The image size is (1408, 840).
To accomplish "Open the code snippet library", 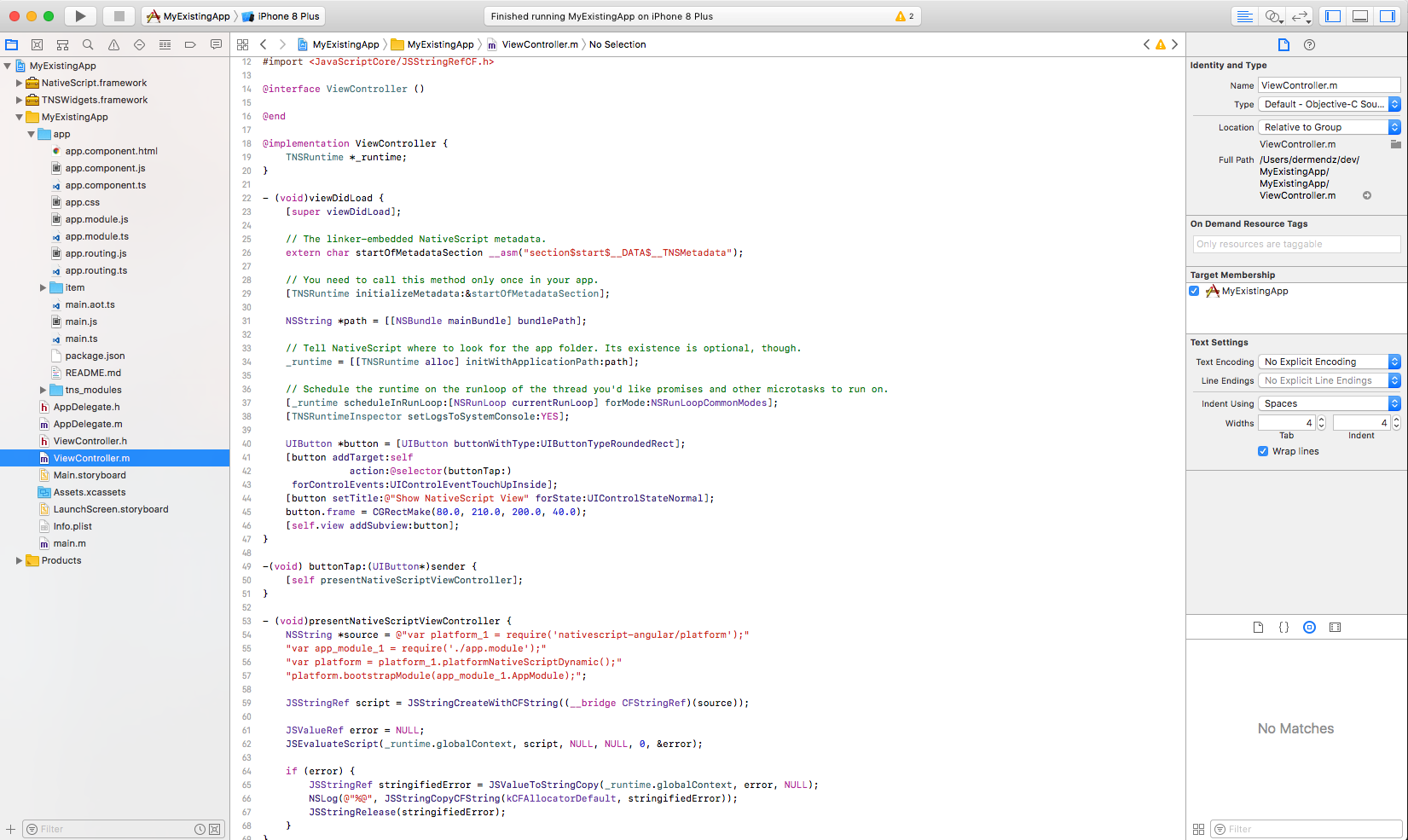I will tap(1283, 627).
